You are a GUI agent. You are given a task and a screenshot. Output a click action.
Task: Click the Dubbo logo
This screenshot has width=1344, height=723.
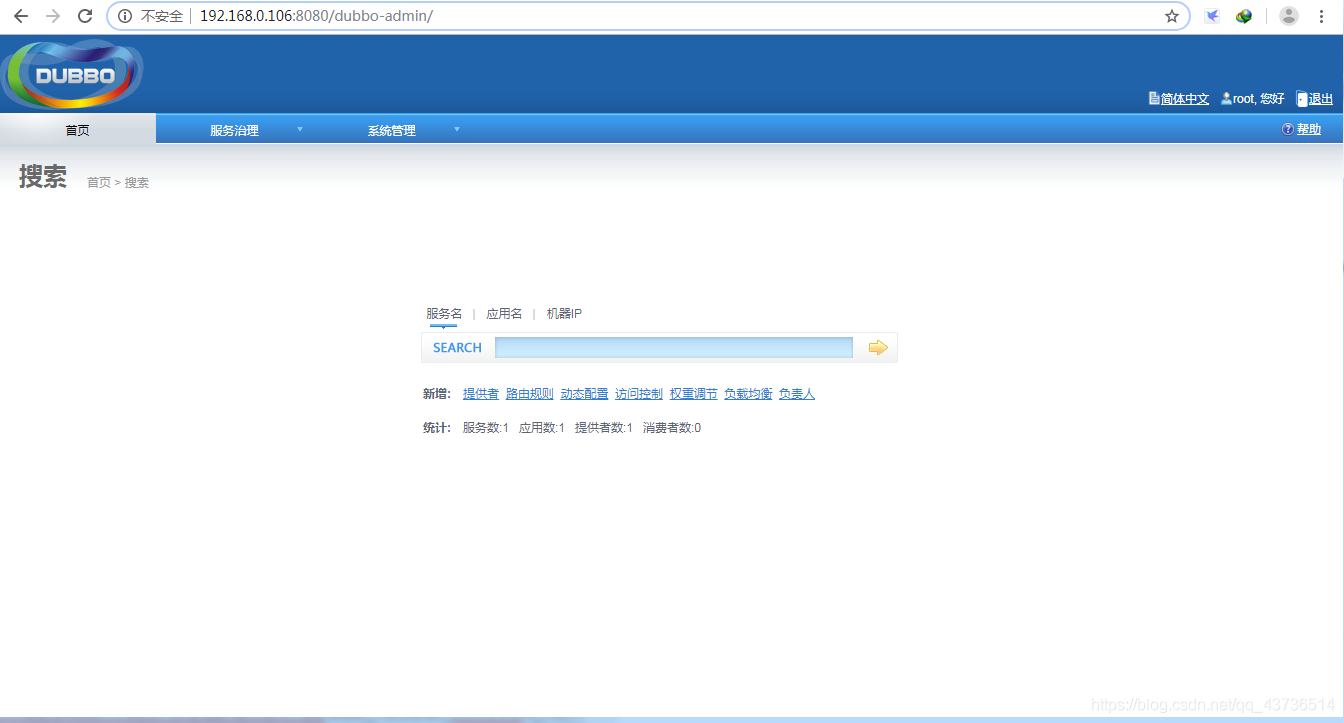(72, 74)
